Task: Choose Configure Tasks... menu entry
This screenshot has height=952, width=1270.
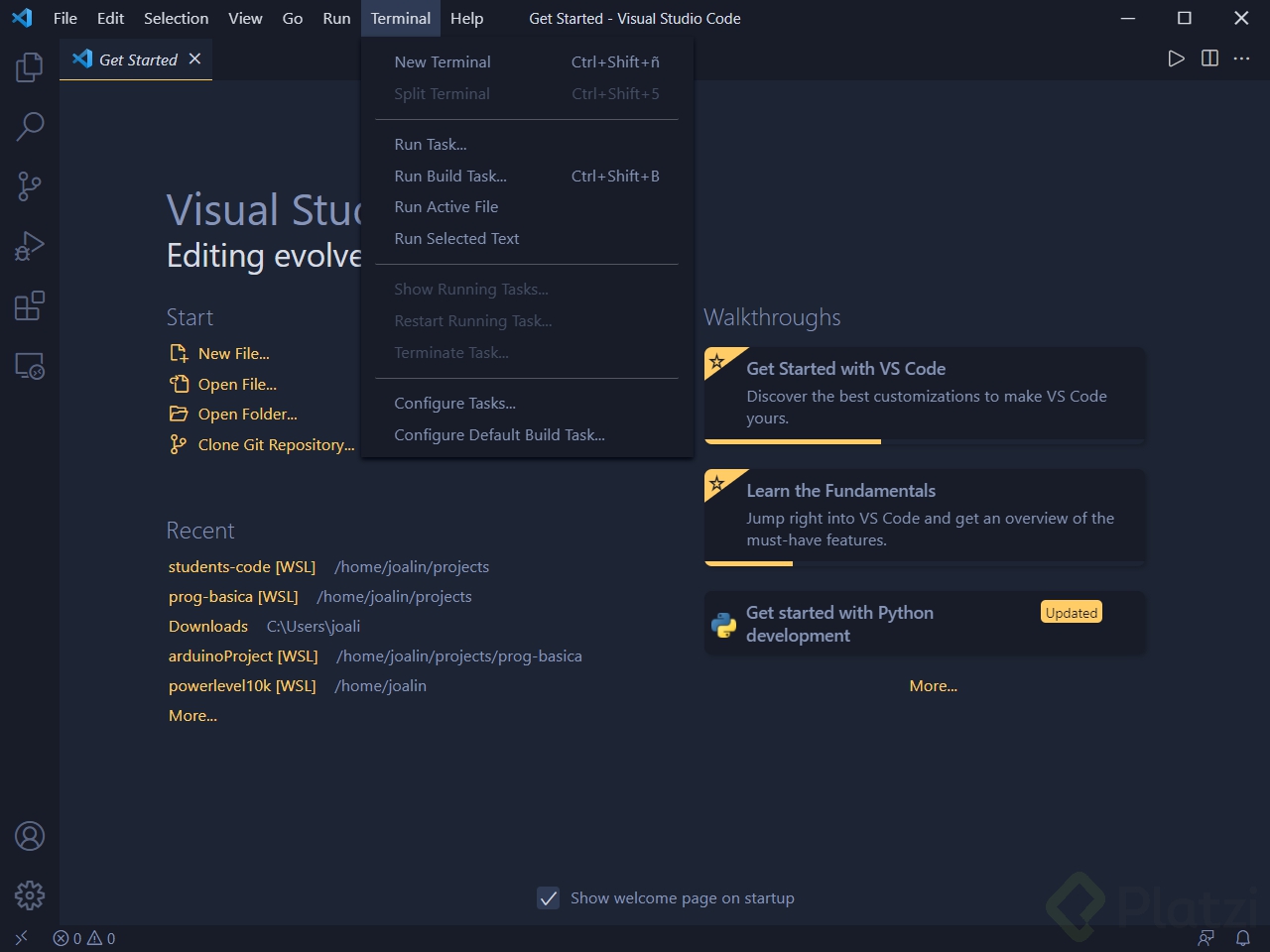Action: [x=527, y=403]
